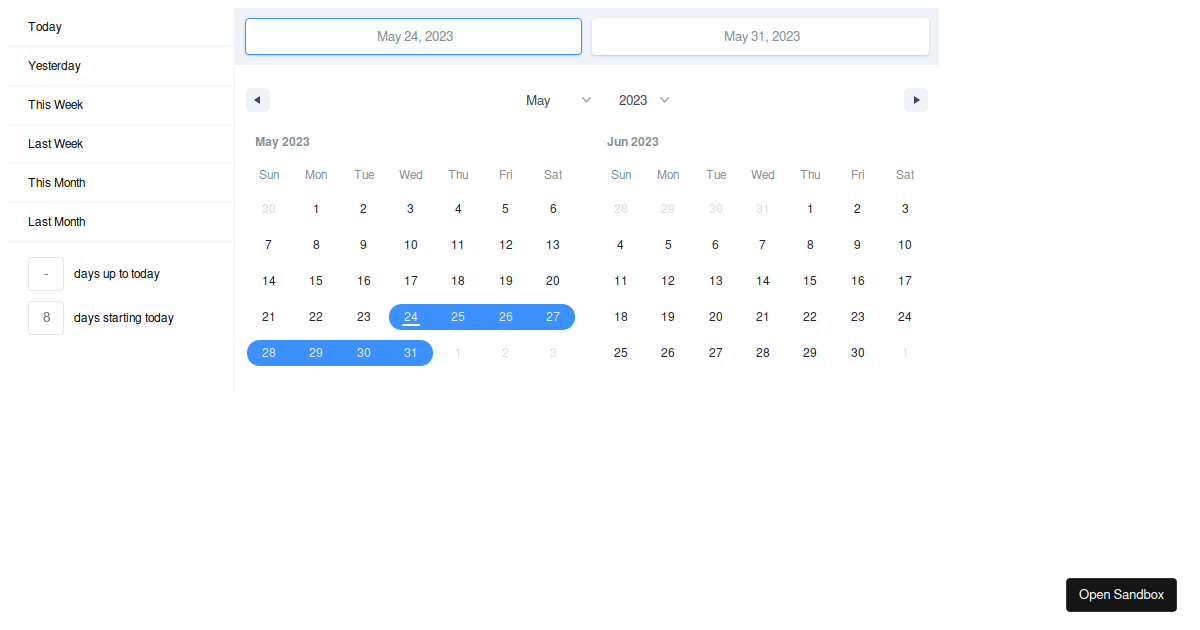1200x630 pixels.
Task: Select the Last Week range
Action: click(x=56, y=144)
